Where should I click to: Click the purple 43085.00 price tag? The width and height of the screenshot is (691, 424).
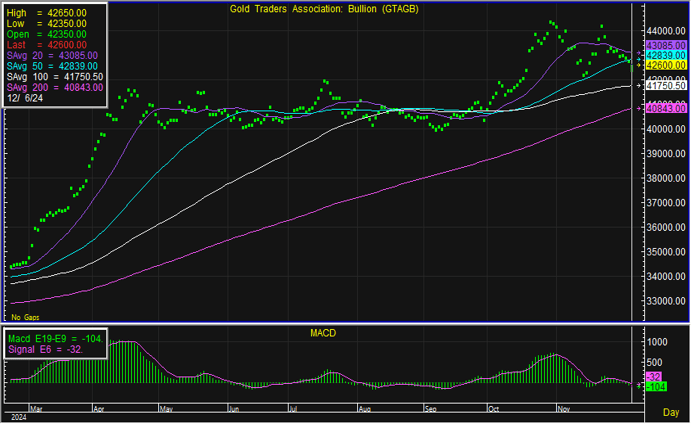pos(665,46)
